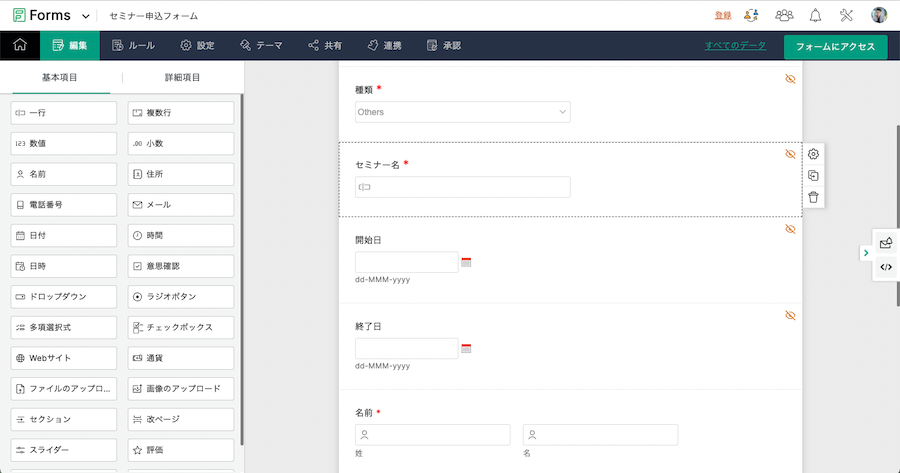The width and height of the screenshot is (900, 473).
Task: Expand the right side panel arrow
Action: tap(866, 254)
